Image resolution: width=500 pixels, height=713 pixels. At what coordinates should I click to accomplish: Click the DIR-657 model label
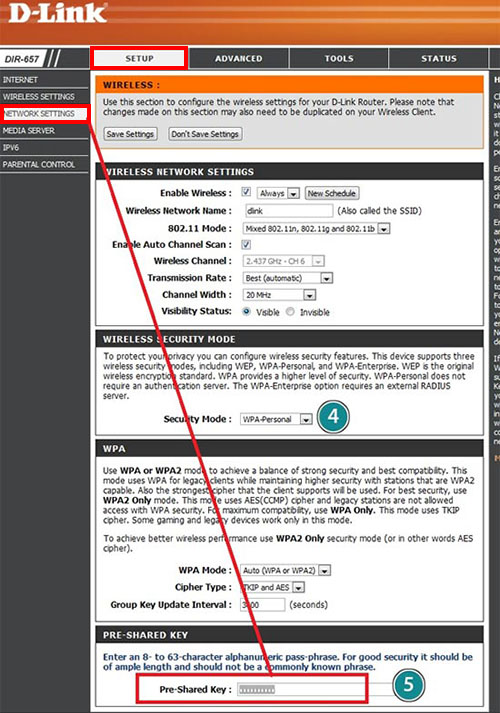(x=22, y=59)
